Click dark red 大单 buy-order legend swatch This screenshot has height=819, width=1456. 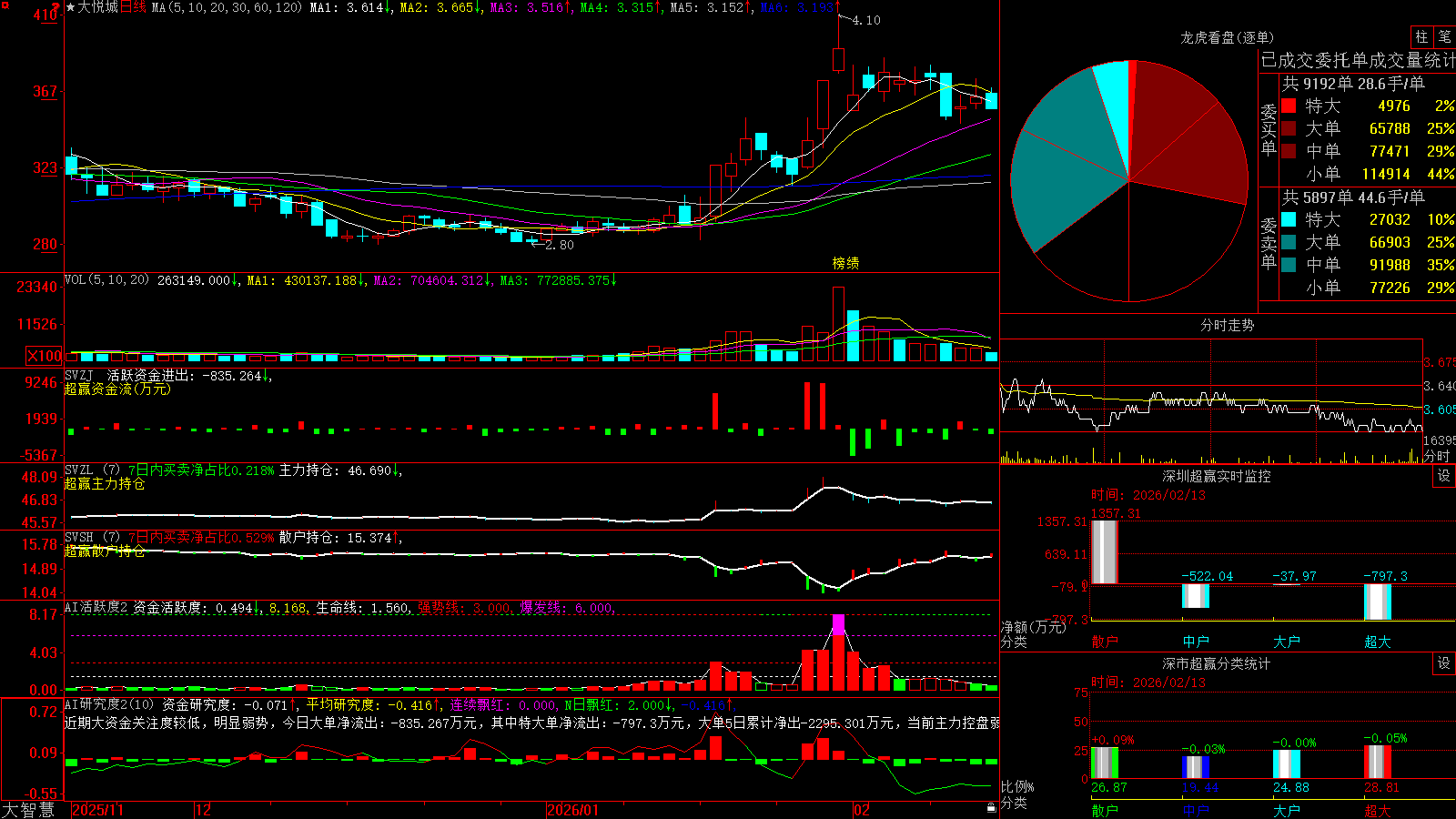coord(1289,128)
